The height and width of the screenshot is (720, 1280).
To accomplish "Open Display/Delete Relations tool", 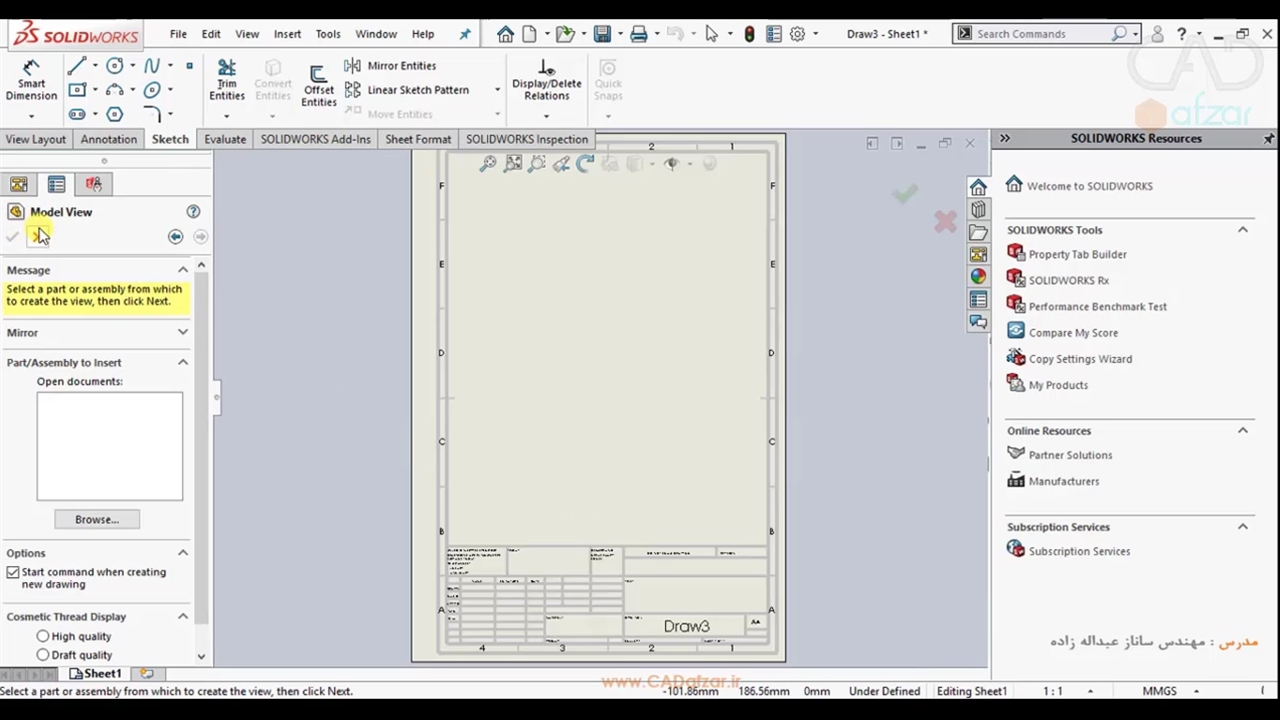I will click(546, 80).
